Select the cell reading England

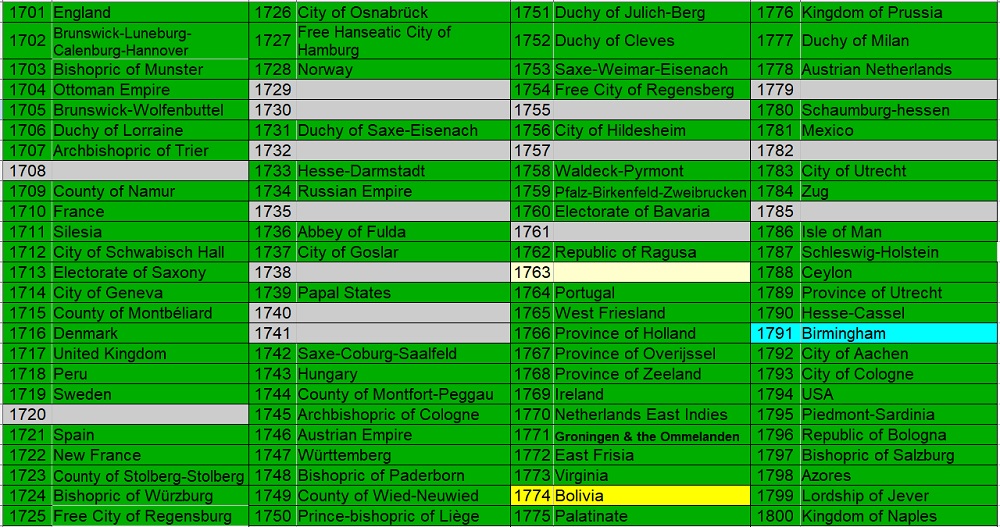click(149, 12)
